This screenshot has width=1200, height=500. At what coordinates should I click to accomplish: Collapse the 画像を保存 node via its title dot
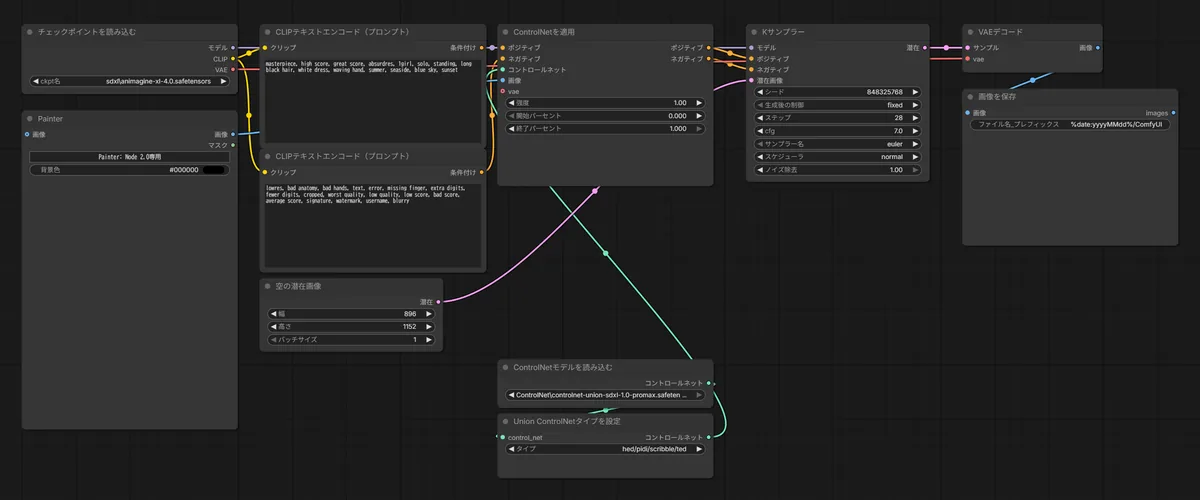(x=971, y=97)
